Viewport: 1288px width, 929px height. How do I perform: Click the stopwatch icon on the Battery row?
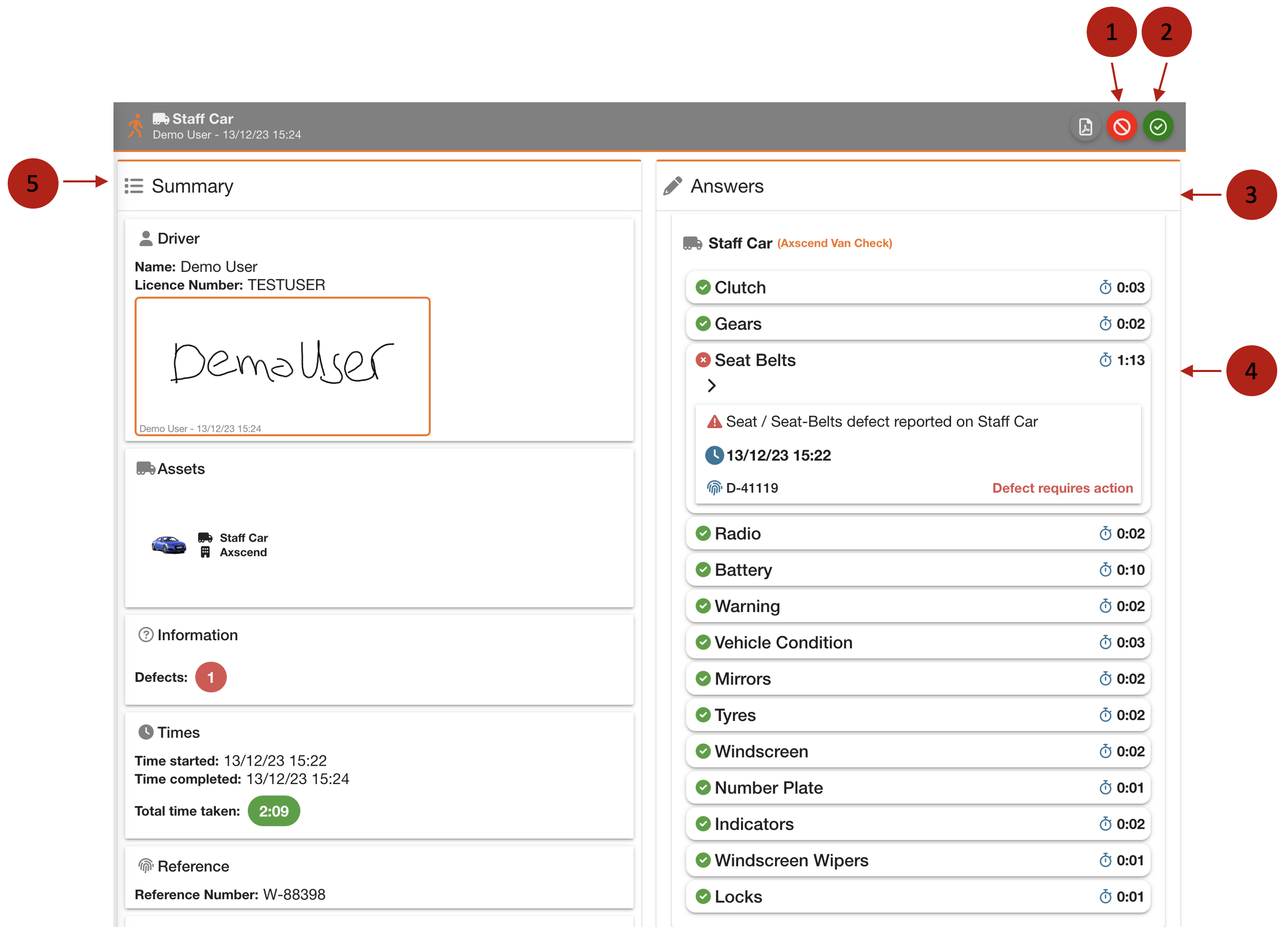tap(1105, 570)
